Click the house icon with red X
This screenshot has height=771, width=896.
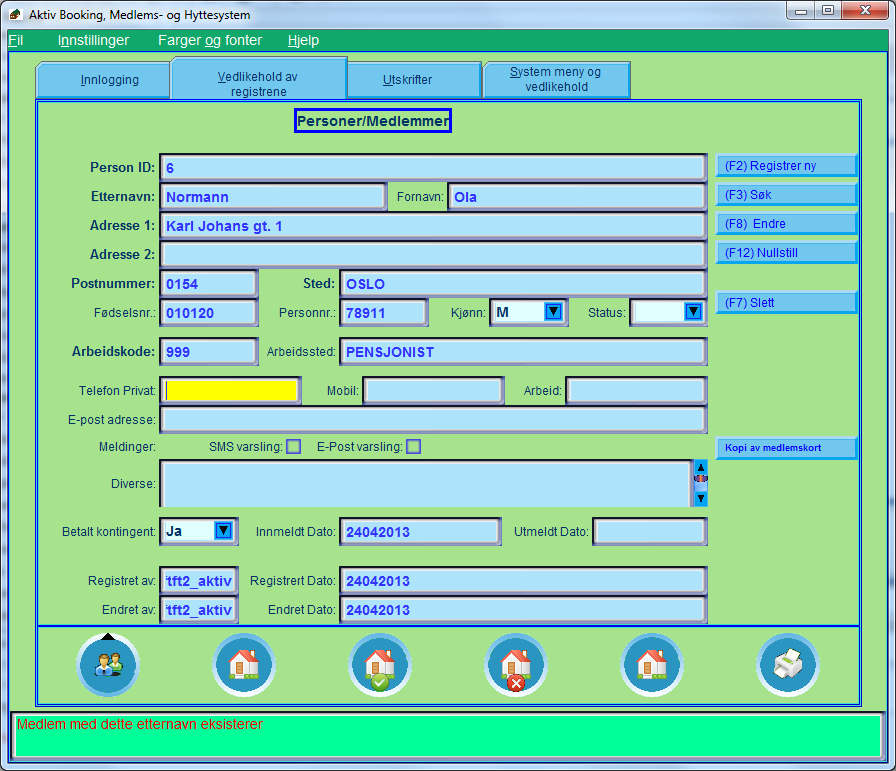516,665
